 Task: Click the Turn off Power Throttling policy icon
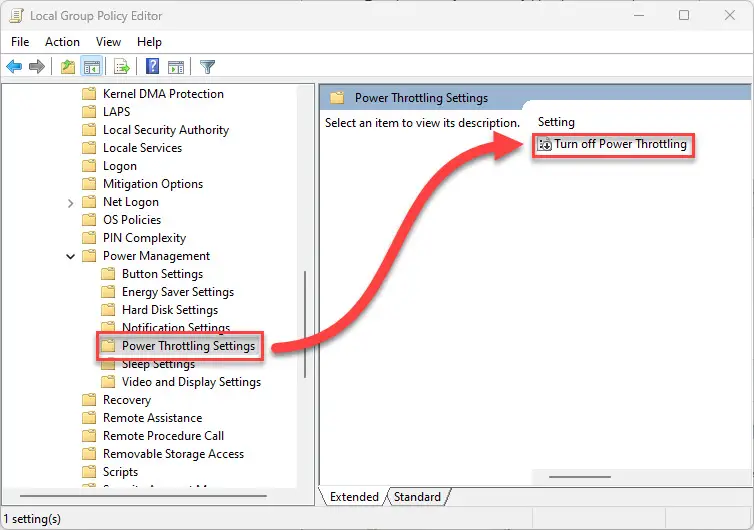pyautogui.click(x=544, y=144)
